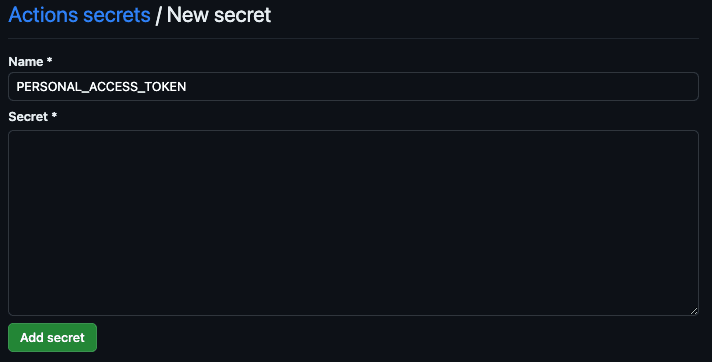Focus the empty Secret text area
Image resolution: width=712 pixels, height=362 pixels.
[x=353, y=223]
